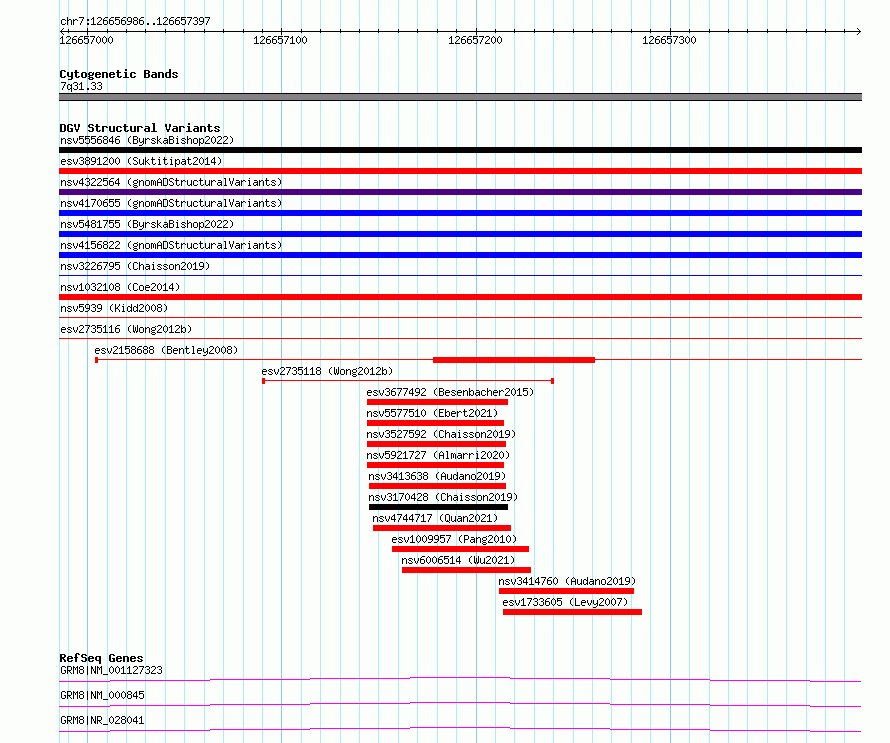The height and width of the screenshot is (743, 890).
Task: Click nsv1032108 (Coe2014) label
Action: [x=120, y=287]
